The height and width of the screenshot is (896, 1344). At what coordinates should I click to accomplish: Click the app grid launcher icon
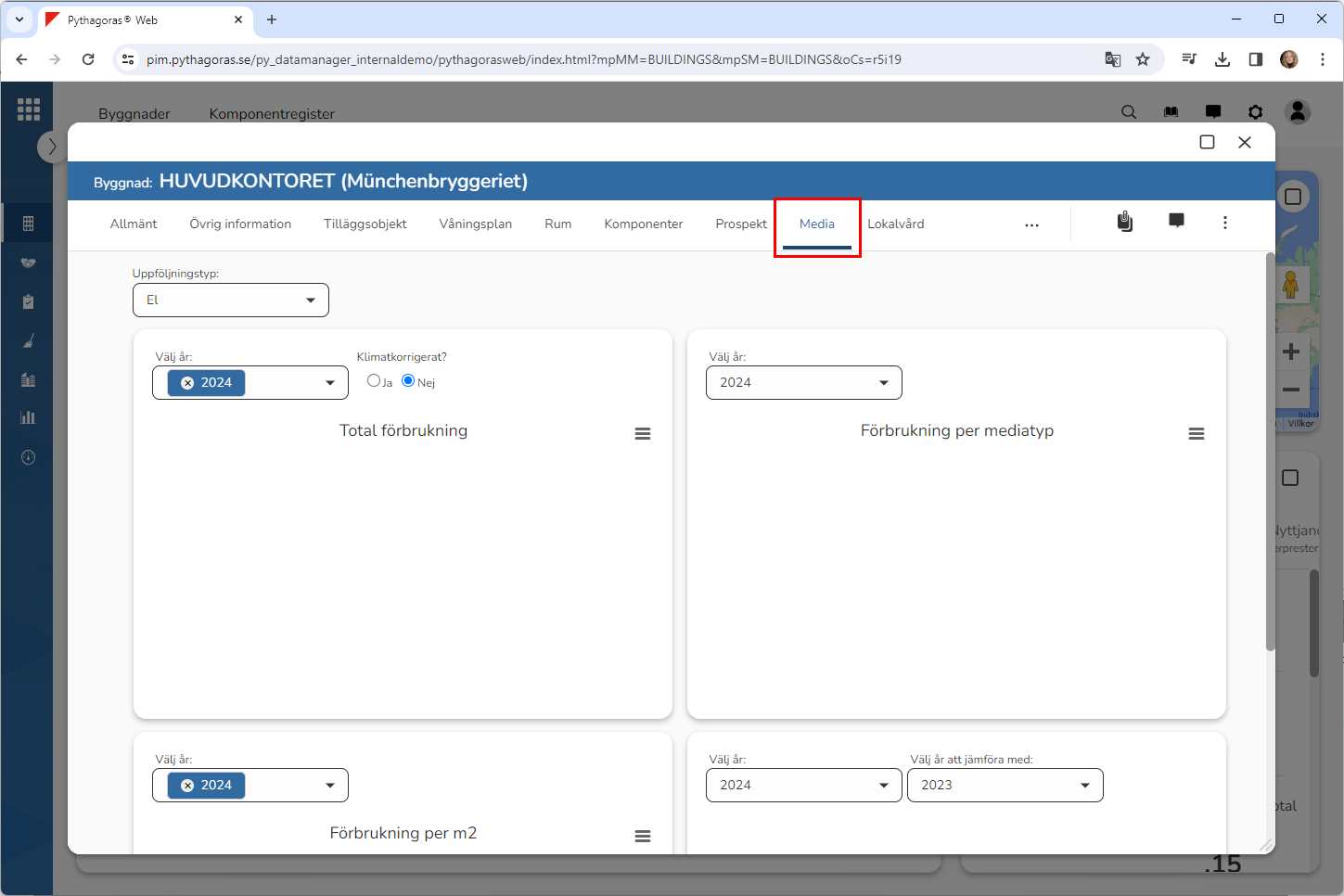point(29,109)
